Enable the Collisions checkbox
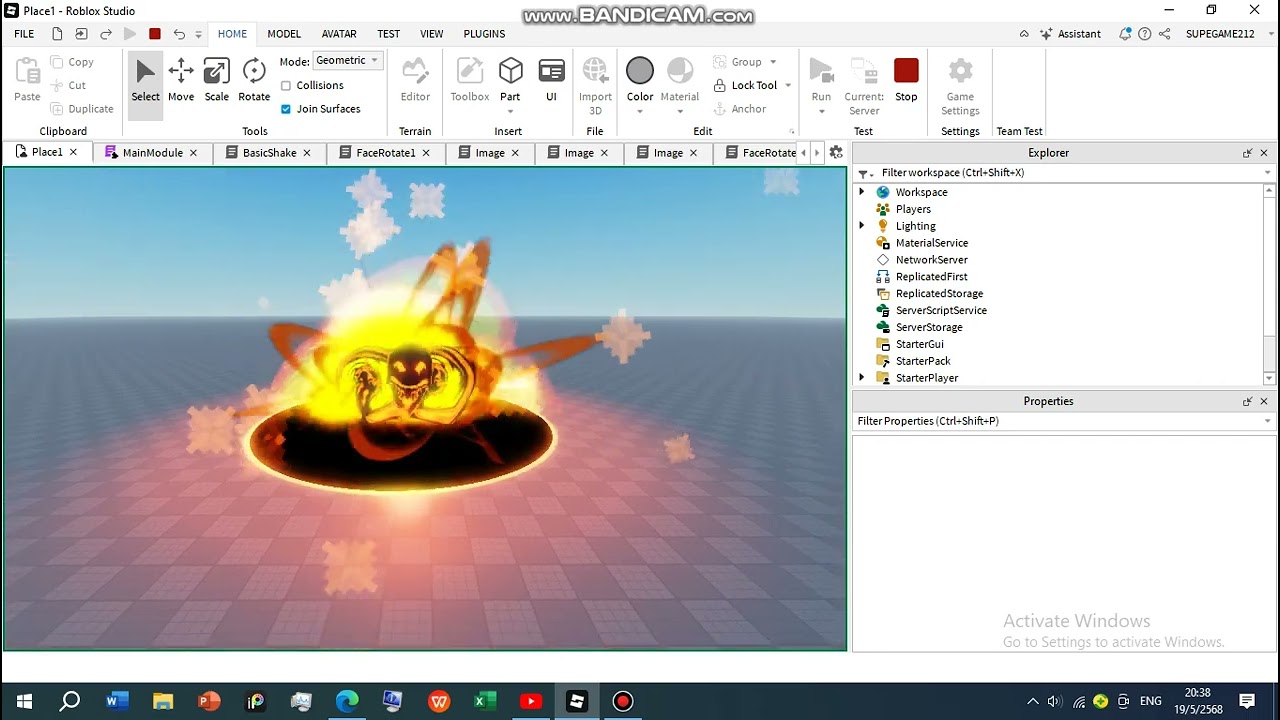This screenshot has height=720, width=1280. pyautogui.click(x=286, y=86)
